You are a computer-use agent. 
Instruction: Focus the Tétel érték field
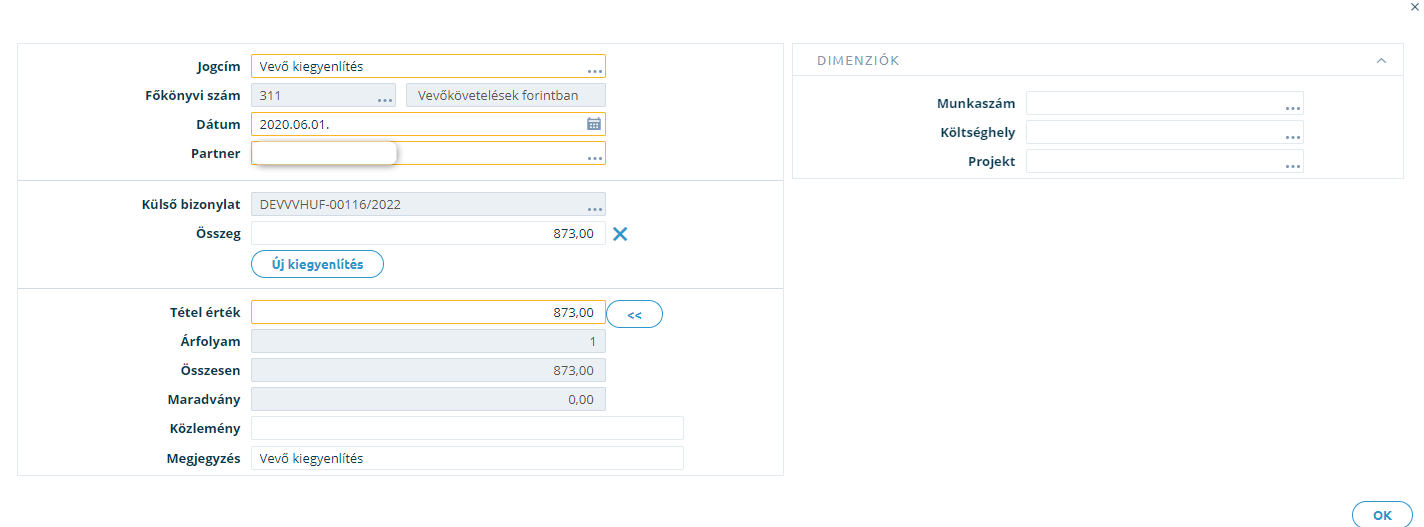coord(428,312)
